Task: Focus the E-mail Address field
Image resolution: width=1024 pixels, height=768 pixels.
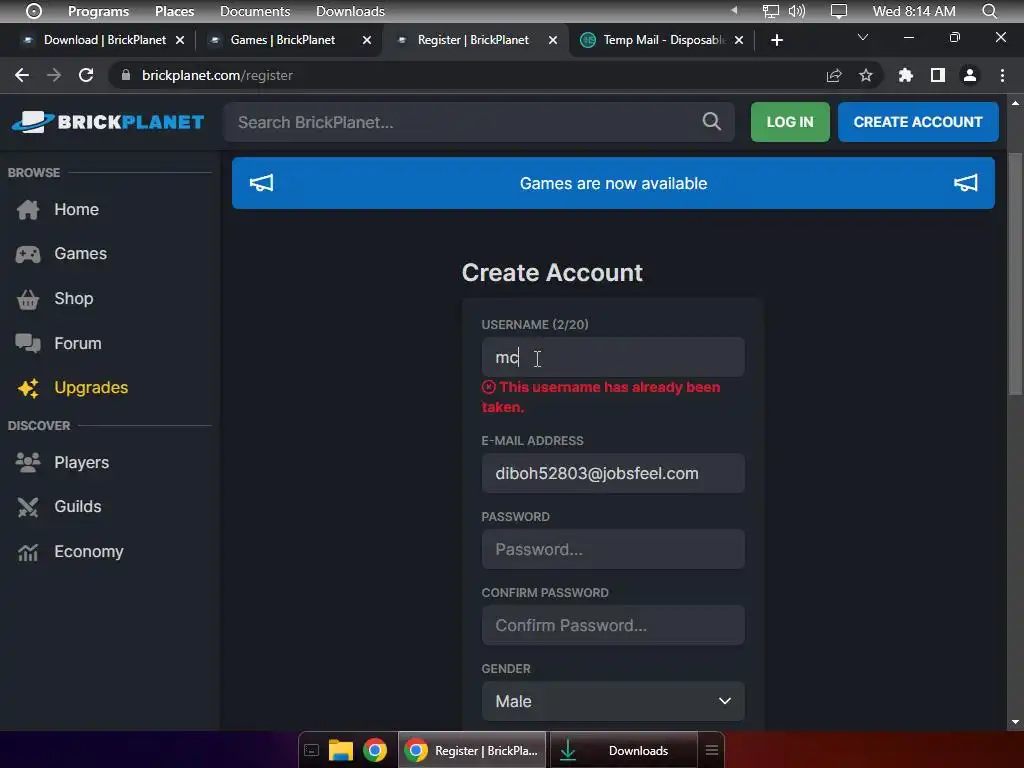Action: point(613,473)
